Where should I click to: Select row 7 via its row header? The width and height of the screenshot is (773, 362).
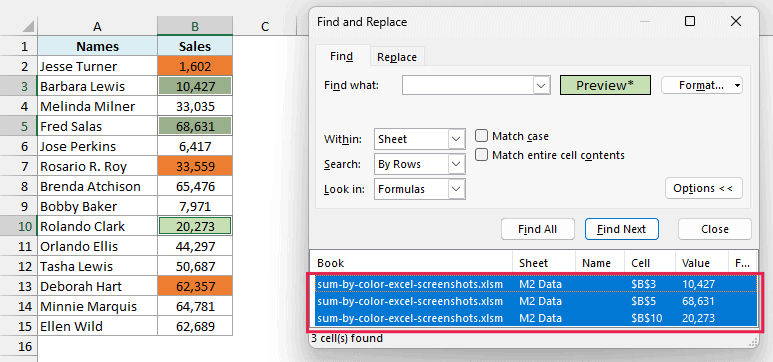[19, 166]
